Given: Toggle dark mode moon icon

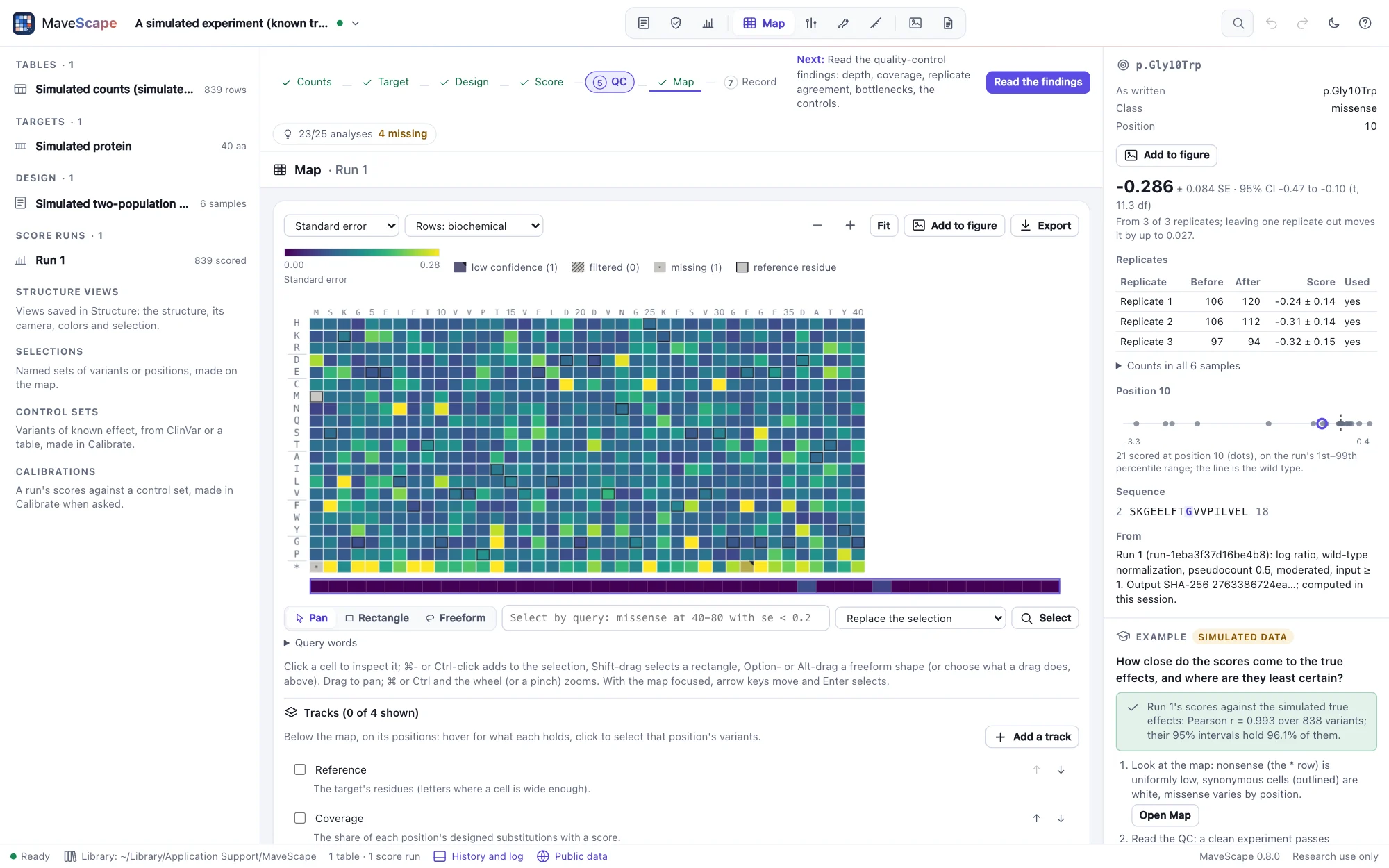Looking at the screenshot, I should click(1333, 23).
